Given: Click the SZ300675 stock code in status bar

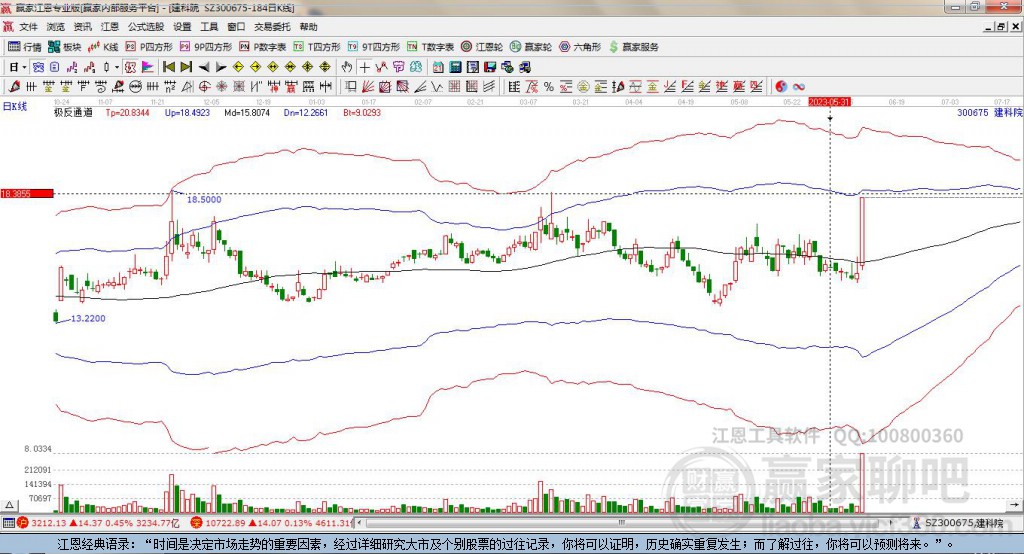Looking at the screenshot, I should coord(951,523).
